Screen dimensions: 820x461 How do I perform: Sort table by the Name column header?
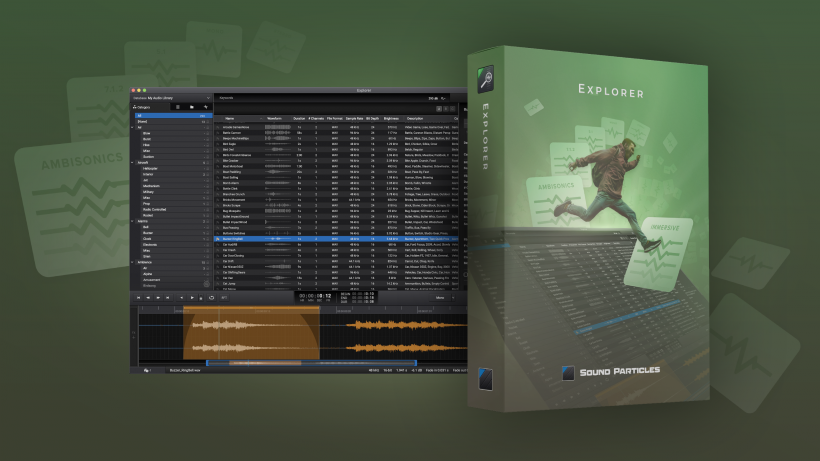coord(230,119)
